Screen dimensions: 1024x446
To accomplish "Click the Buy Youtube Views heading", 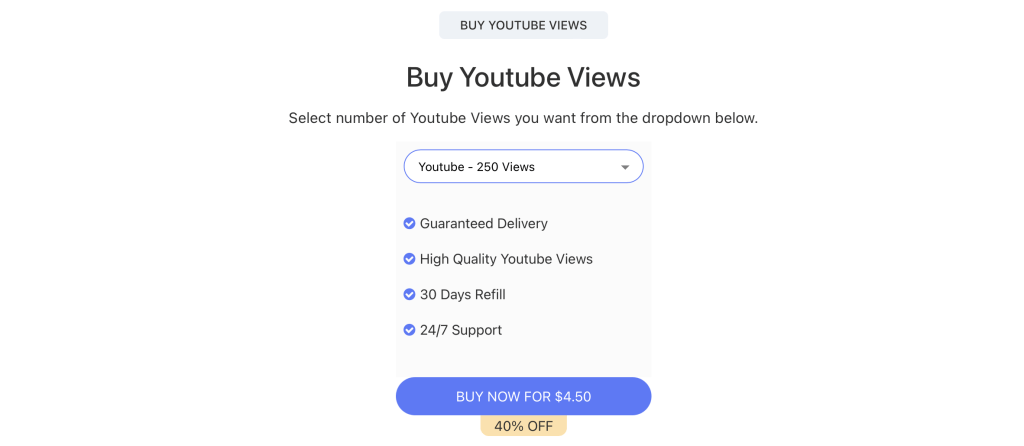I will point(523,77).
